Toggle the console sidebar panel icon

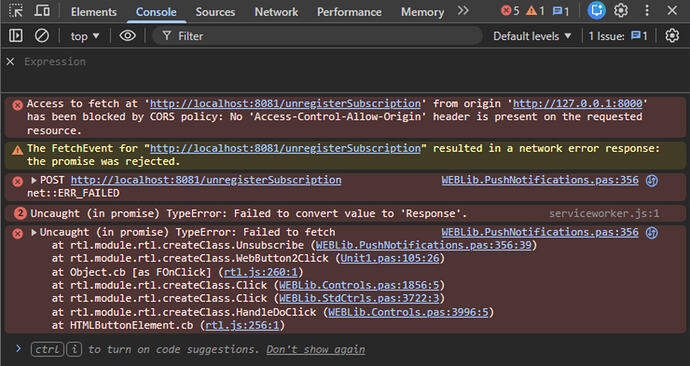click(16, 36)
